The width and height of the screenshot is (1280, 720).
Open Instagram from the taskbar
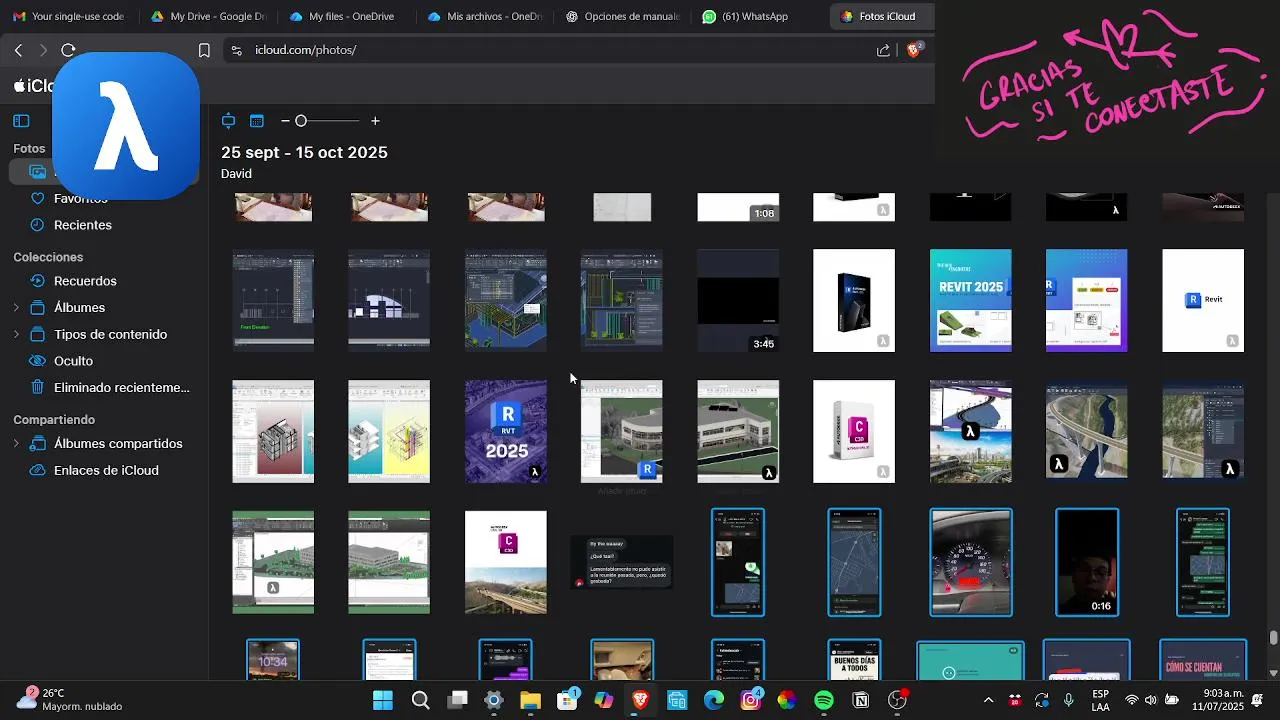click(x=751, y=700)
